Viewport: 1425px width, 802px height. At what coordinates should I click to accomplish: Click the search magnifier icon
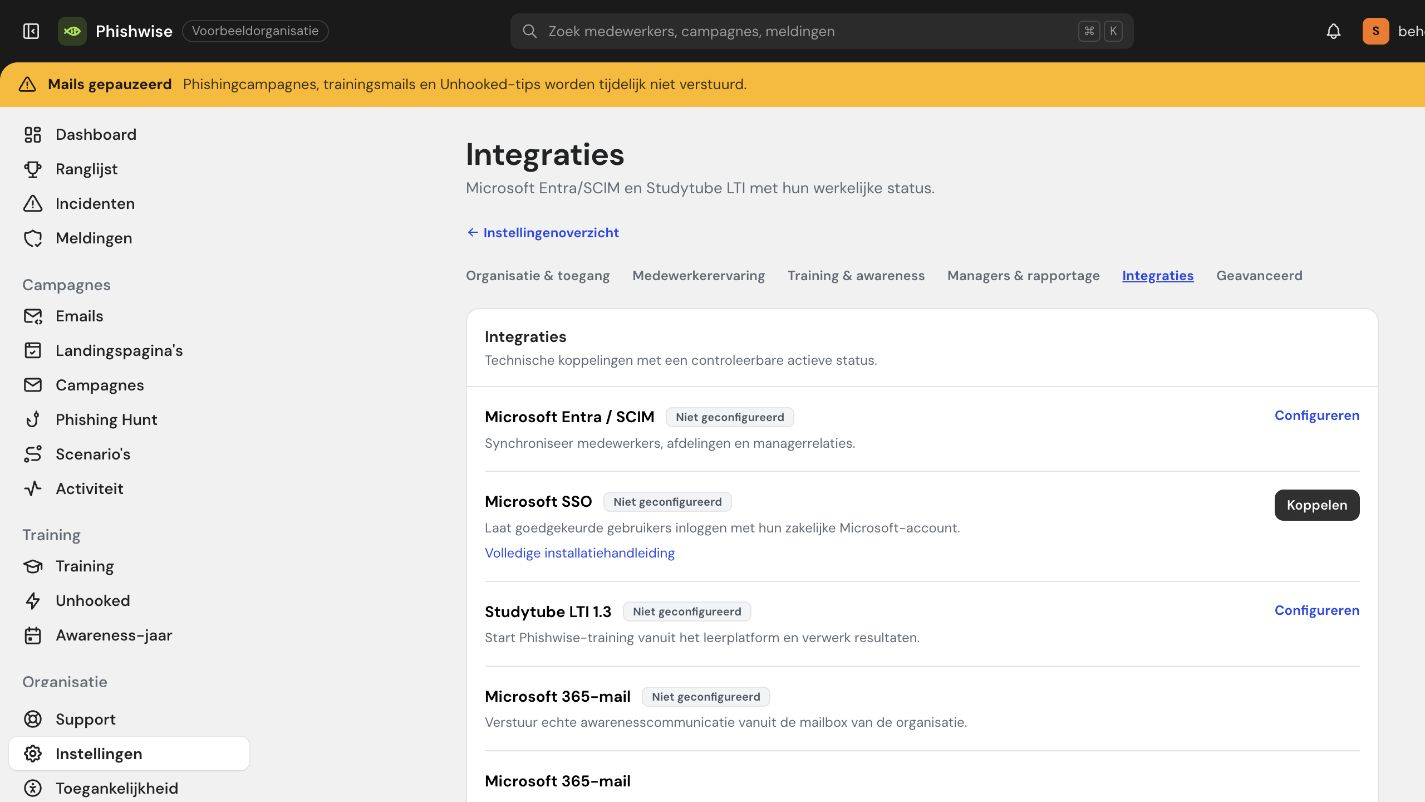(530, 31)
